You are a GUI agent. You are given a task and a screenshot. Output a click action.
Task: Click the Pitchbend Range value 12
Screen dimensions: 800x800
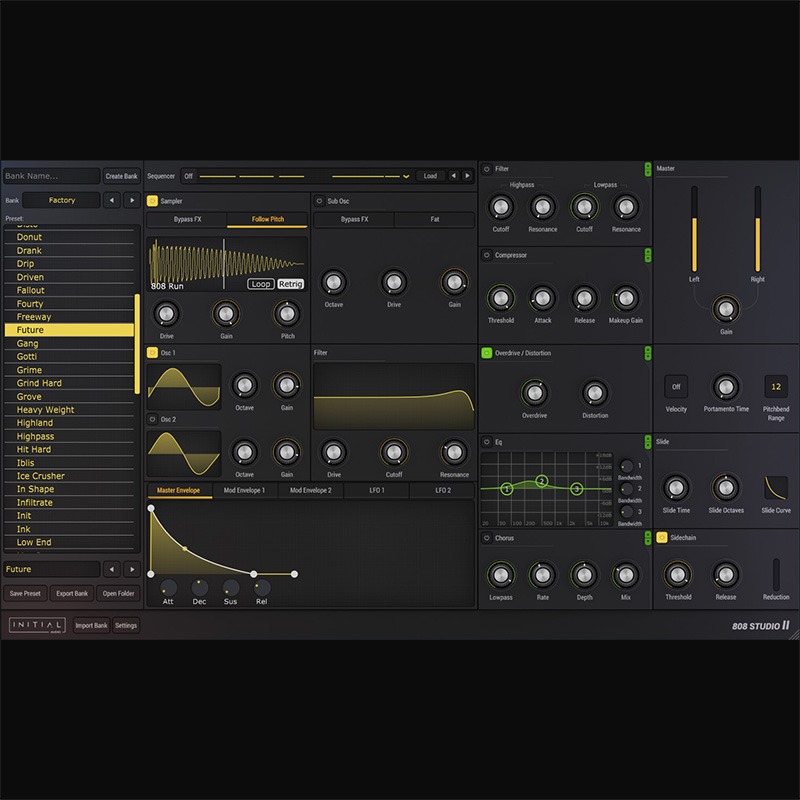pyautogui.click(x=776, y=387)
